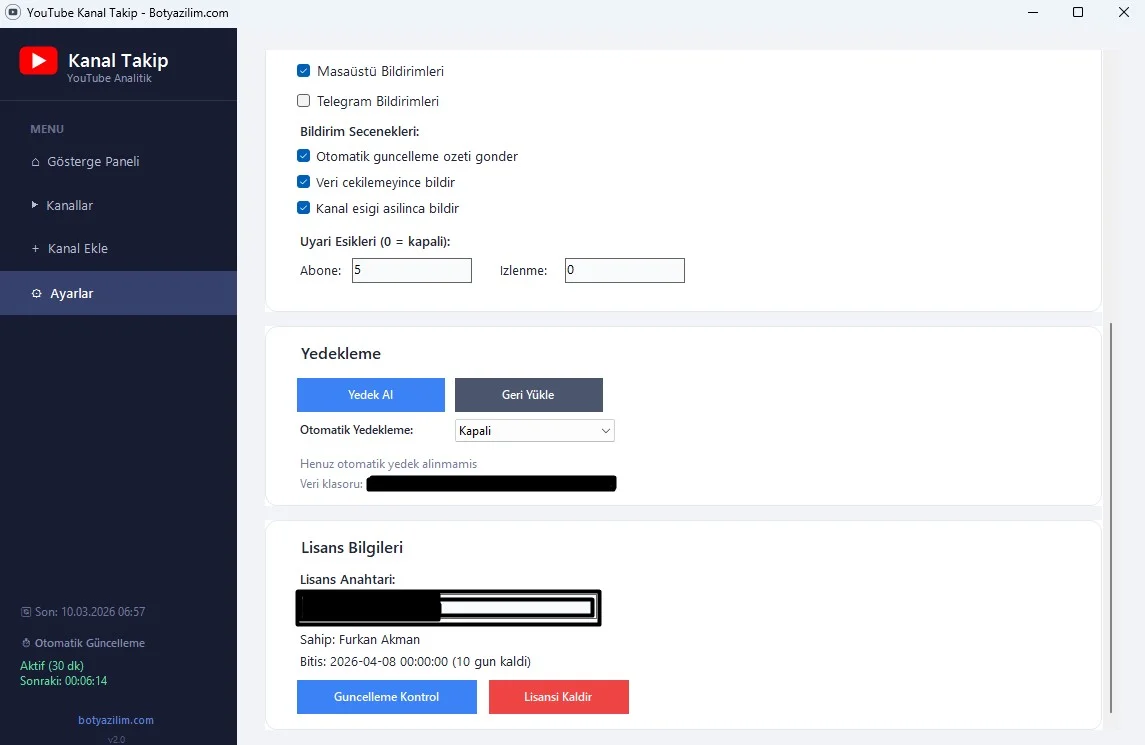Click the 'YouTube Analitik' subtitle text

(x=110, y=78)
